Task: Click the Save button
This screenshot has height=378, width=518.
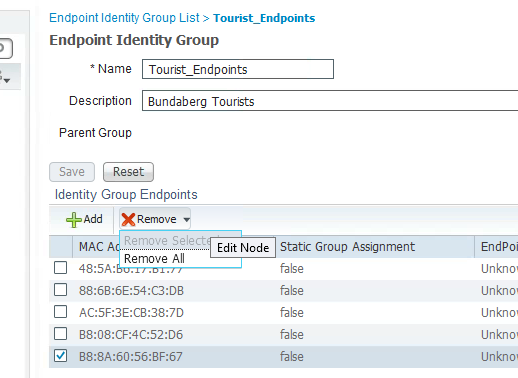Action: click(72, 172)
